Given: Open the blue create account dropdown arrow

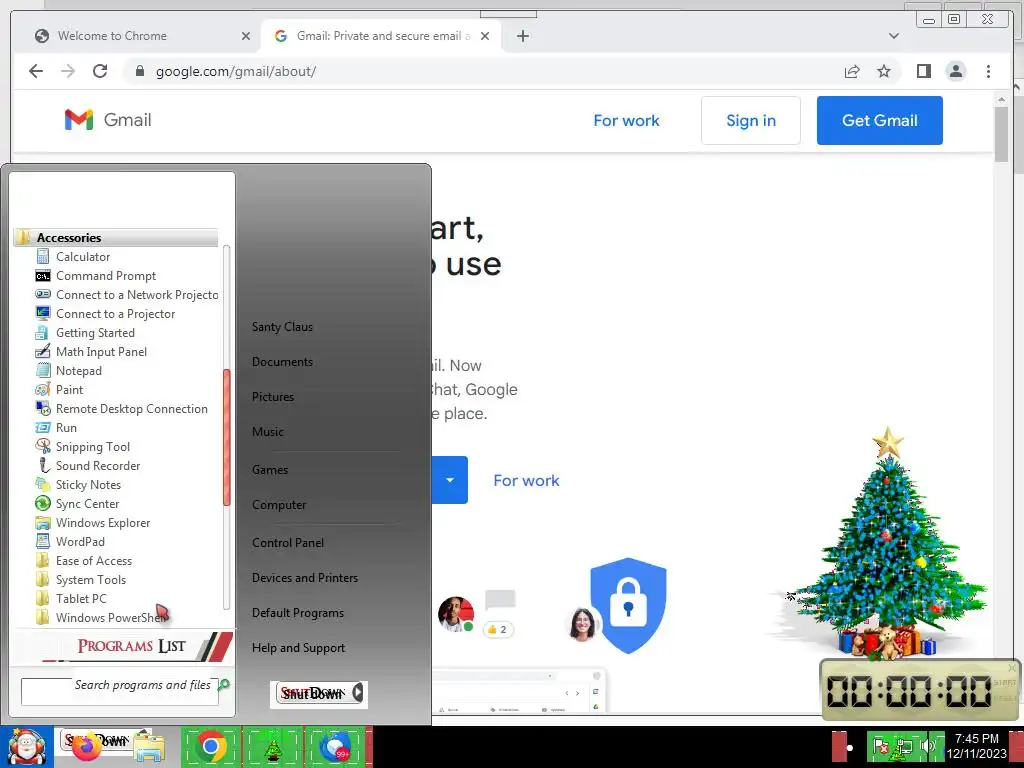Looking at the screenshot, I should coord(450,480).
